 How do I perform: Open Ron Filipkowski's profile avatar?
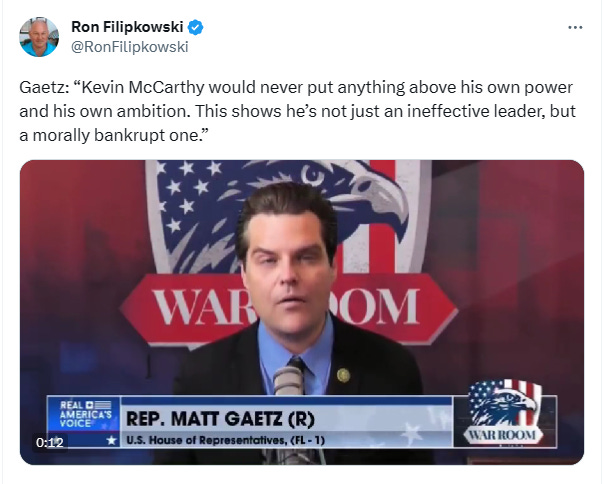tap(39, 37)
